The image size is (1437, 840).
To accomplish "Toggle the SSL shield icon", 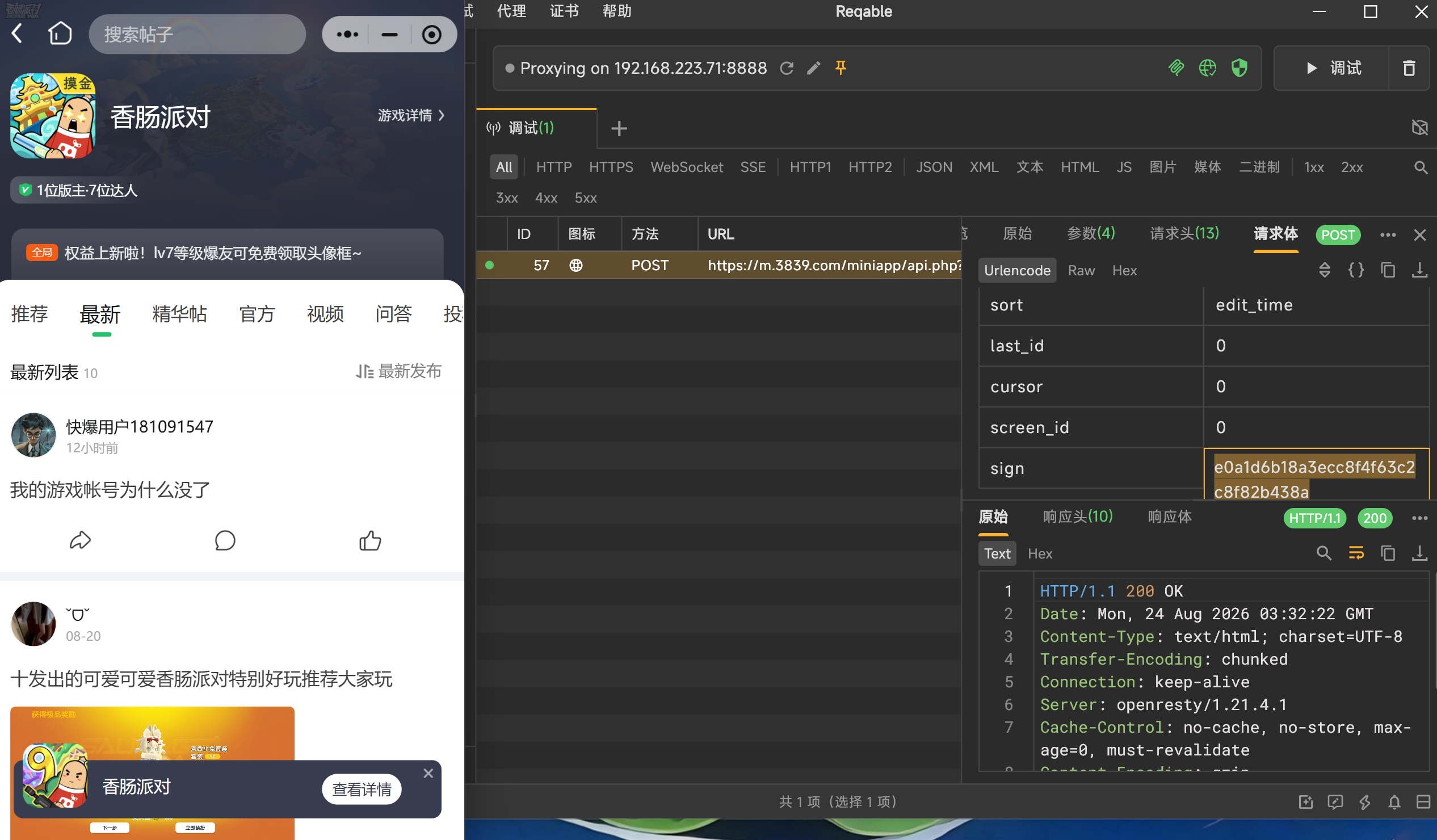I will 1239,68.
